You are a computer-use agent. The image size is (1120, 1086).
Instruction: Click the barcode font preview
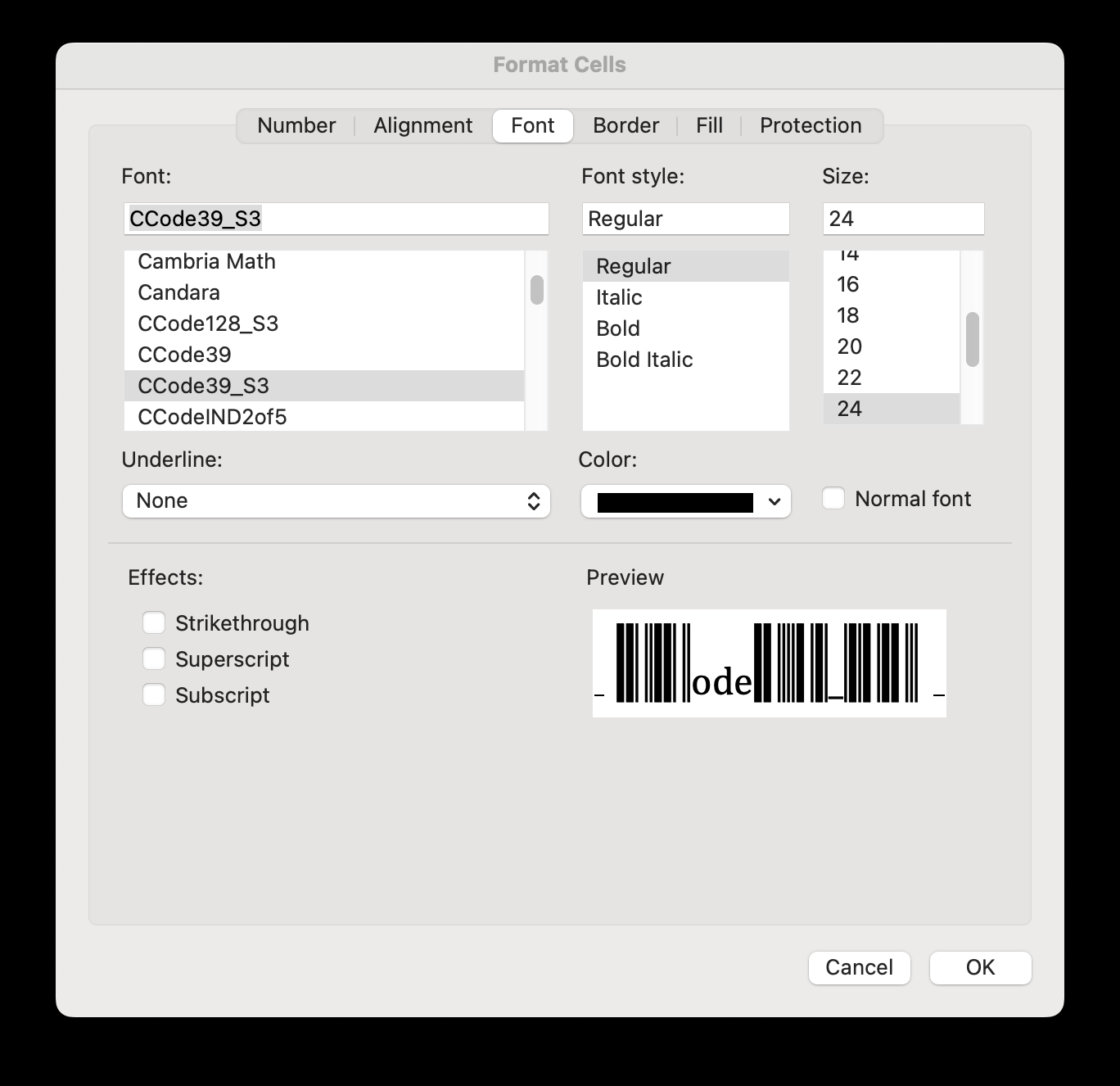point(770,663)
